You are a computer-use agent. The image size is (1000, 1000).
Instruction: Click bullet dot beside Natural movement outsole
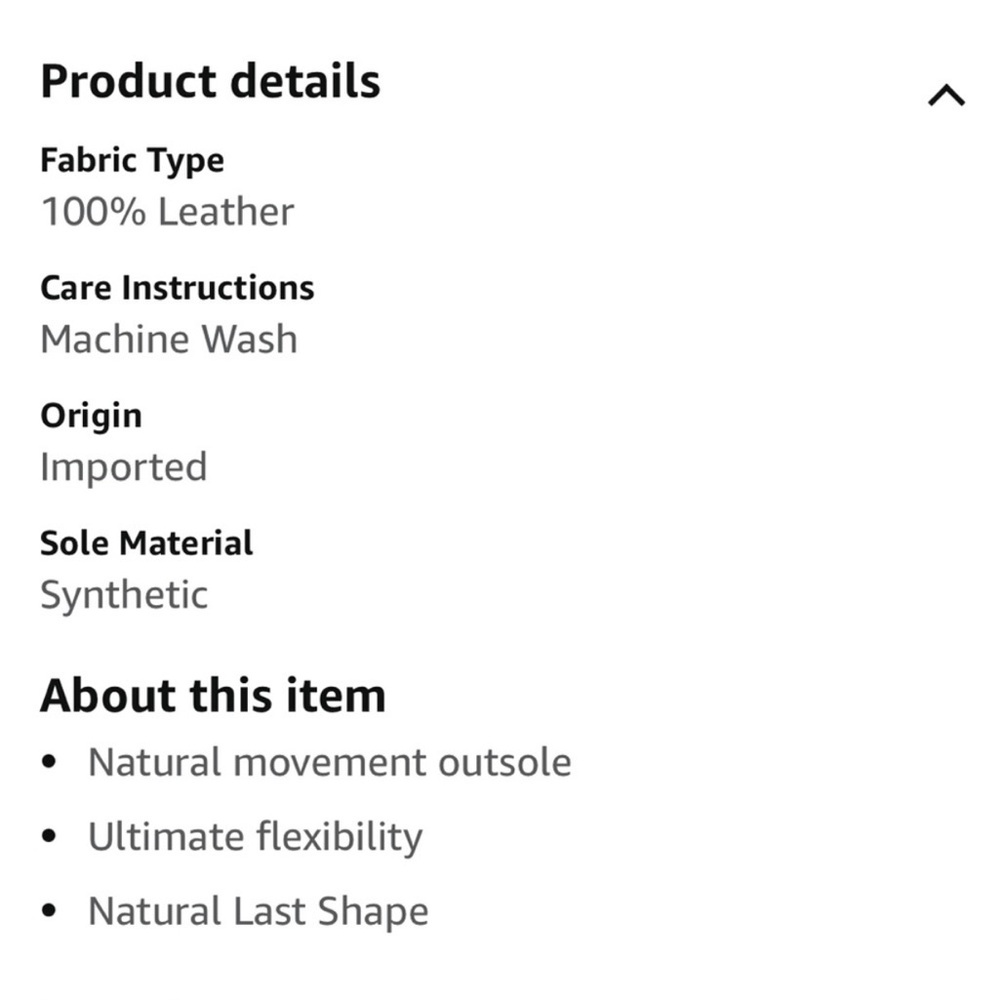click(x=48, y=762)
